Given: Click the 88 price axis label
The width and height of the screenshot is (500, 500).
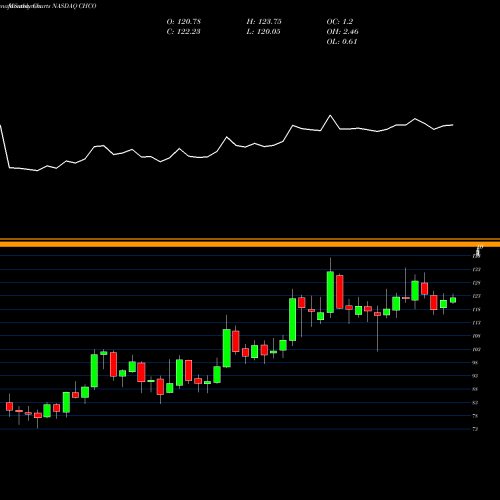Looking at the screenshot, I should (x=476, y=389).
